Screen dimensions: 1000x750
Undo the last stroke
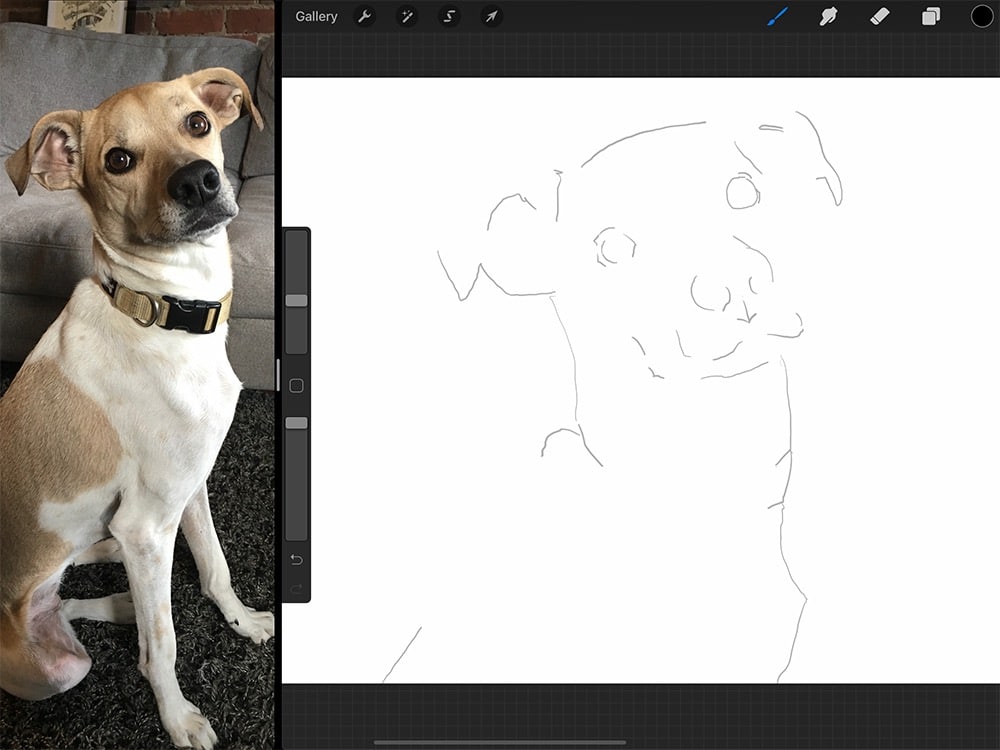(x=296, y=559)
